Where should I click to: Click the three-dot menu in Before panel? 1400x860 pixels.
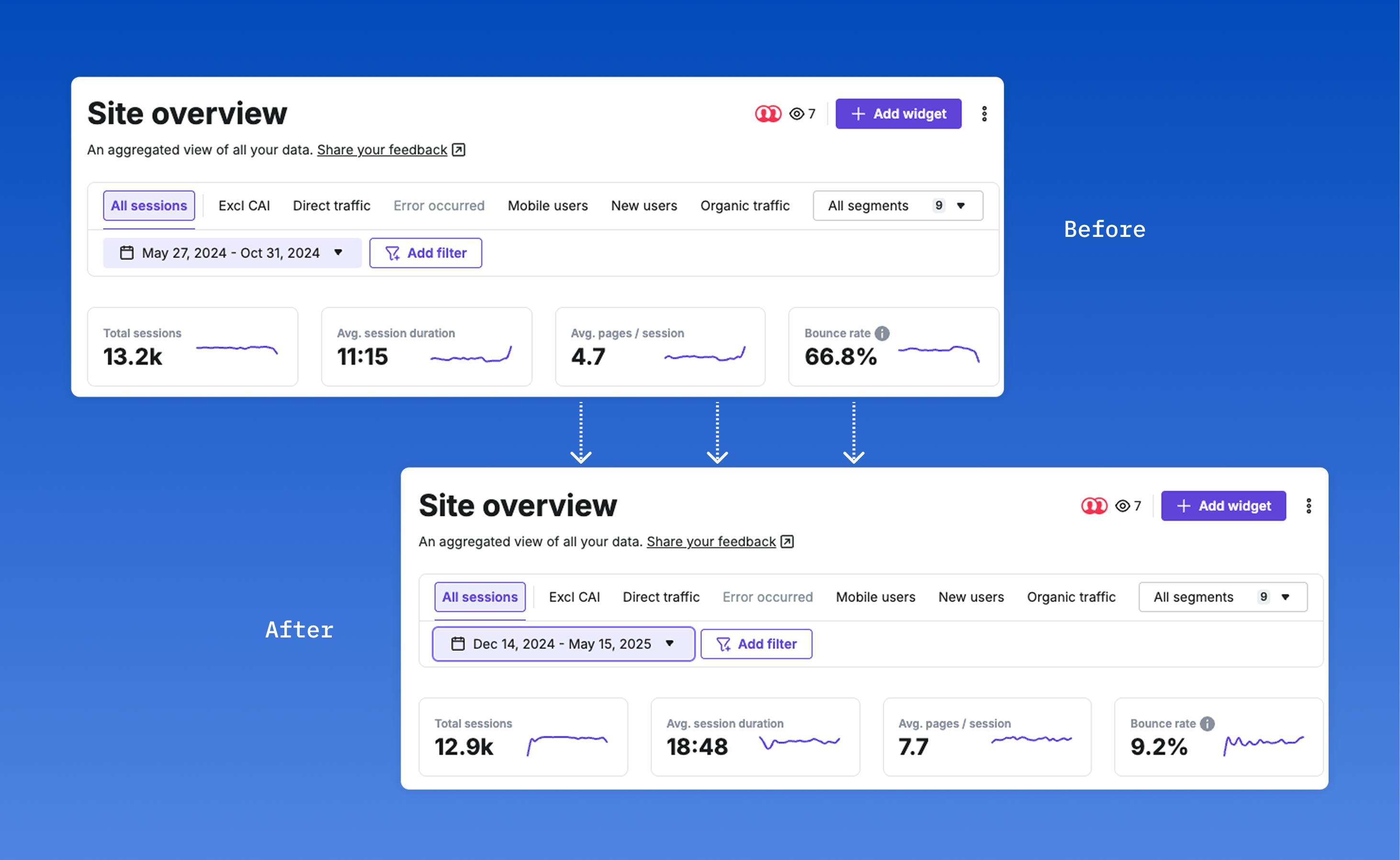[984, 114]
